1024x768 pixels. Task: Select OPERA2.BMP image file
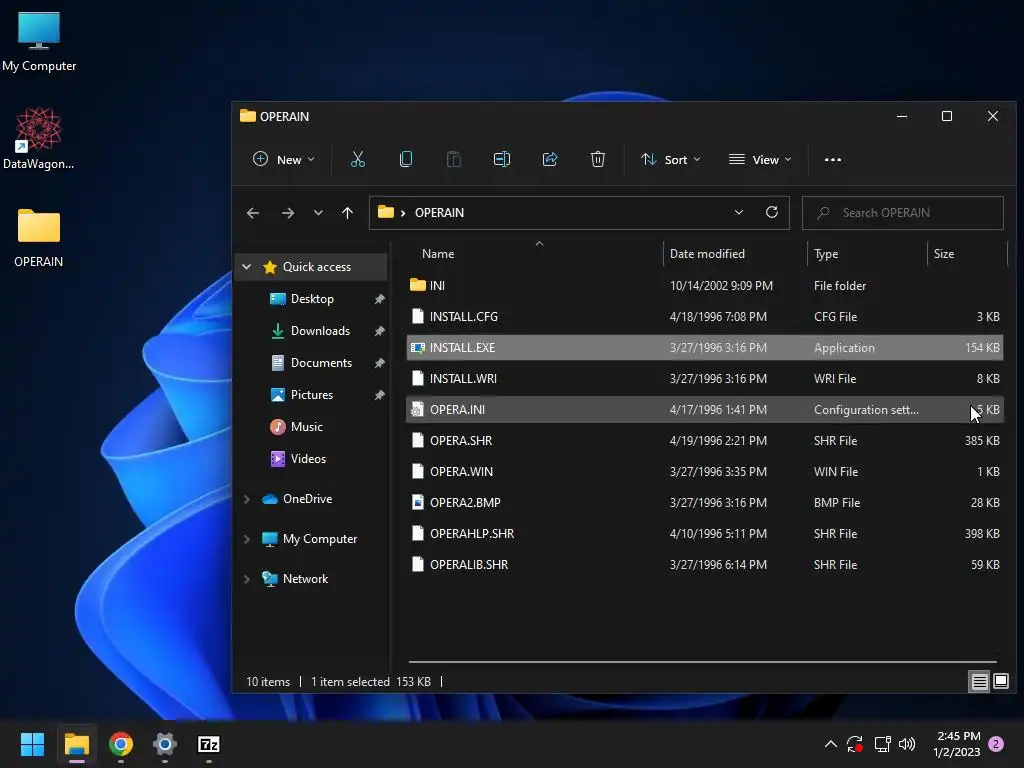(x=704, y=503)
